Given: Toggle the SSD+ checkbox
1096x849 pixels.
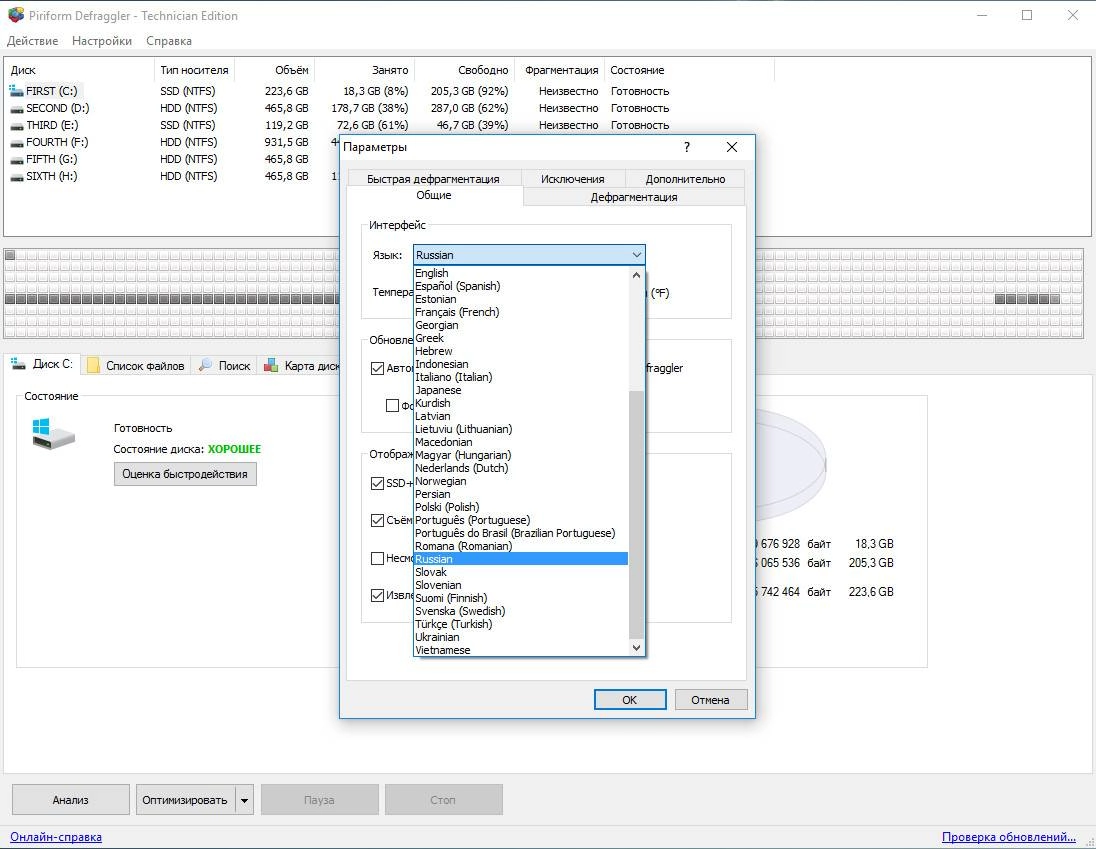Looking at the screenshot, I should click(377, 483).
